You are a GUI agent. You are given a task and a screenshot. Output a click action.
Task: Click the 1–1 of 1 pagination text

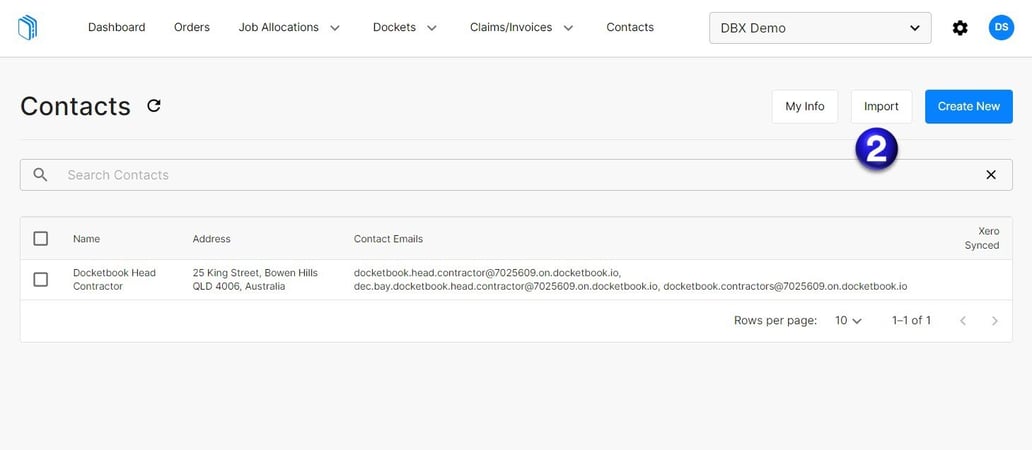click(912, 320)
